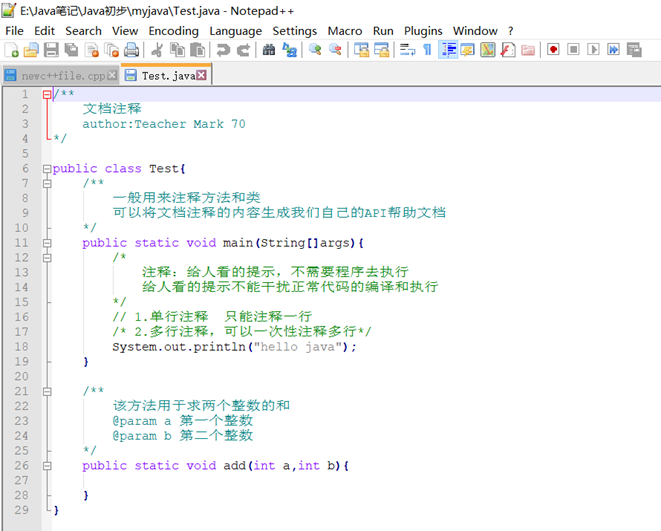The width and height of the screenshot is (661, 531).
Task: Zoom out with the magnifier minus icon
Action: coord(335,50)
